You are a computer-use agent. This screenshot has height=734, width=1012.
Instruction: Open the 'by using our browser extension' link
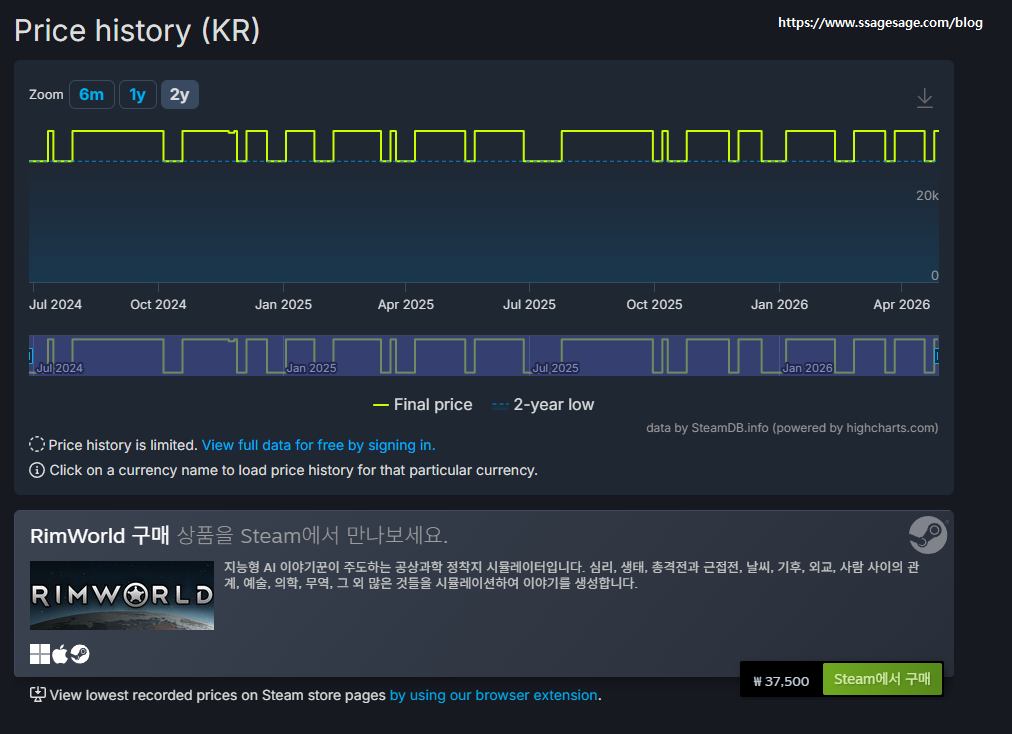coord(494,695)
